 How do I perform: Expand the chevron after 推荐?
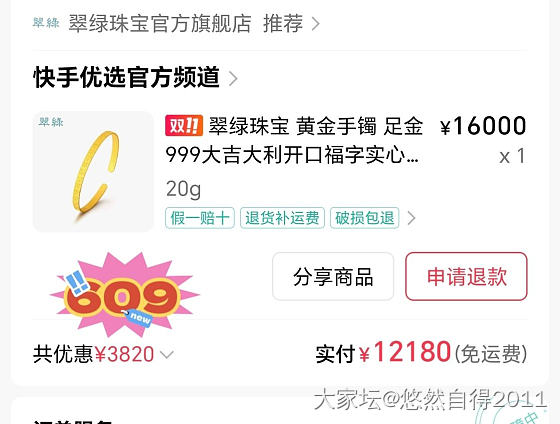(x=315, y=24)
